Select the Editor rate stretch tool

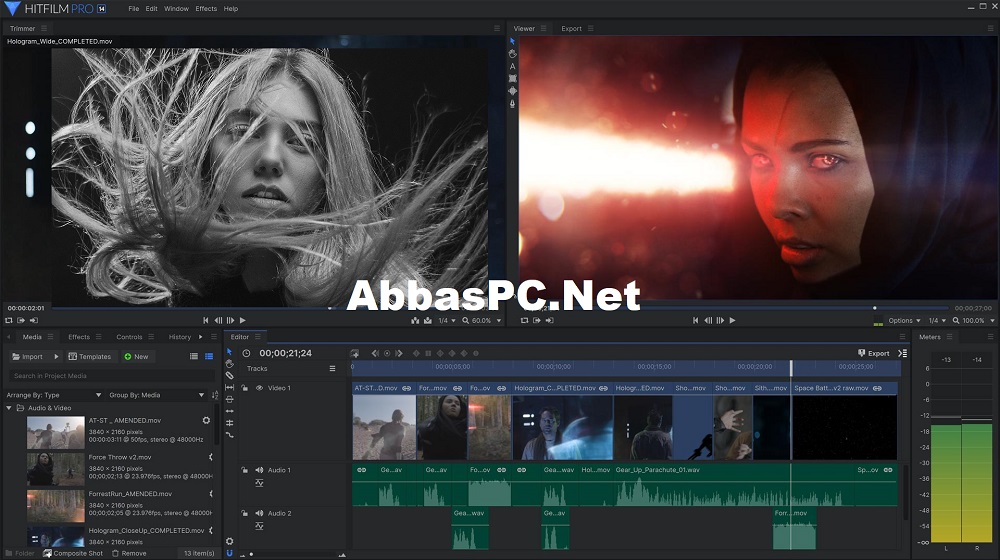coord(230,435)
